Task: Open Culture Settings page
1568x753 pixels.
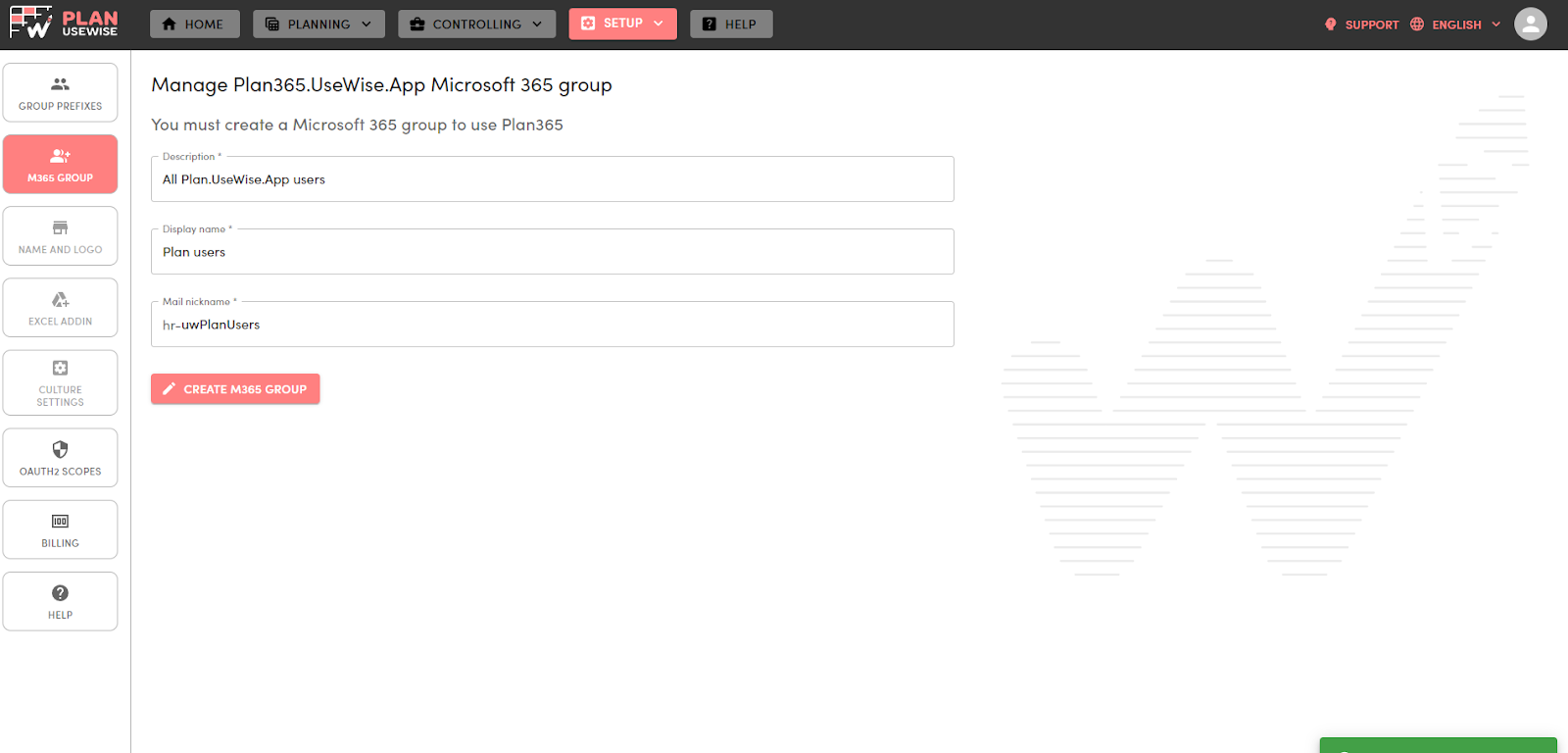Action: pos(60,382)
